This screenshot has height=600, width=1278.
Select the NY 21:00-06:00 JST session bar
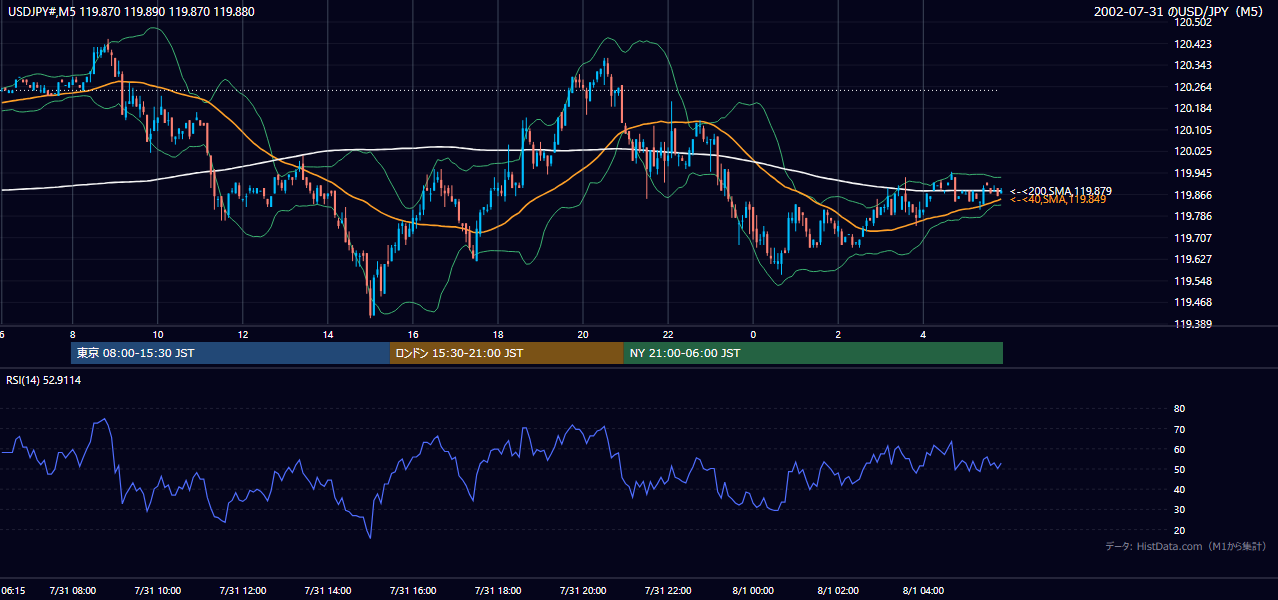click(813, 353)
